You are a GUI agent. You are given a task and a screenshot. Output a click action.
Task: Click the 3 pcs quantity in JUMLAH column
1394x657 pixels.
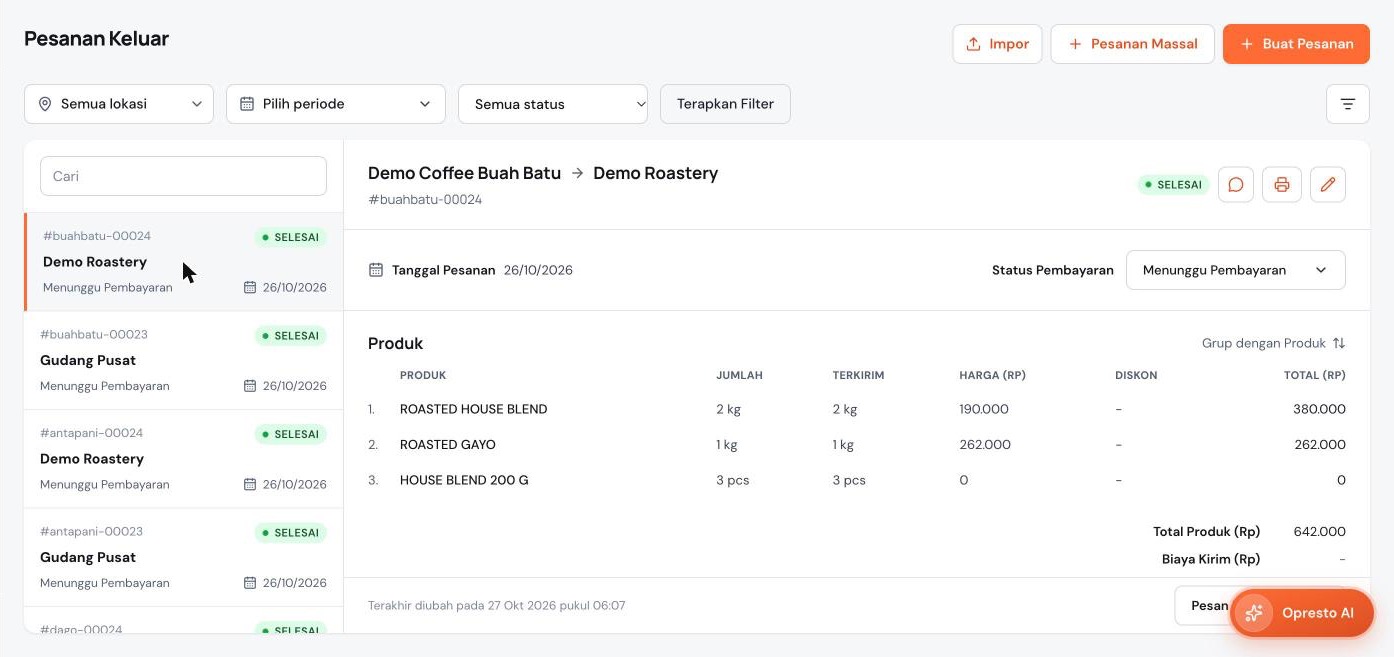tap(733, 480)
